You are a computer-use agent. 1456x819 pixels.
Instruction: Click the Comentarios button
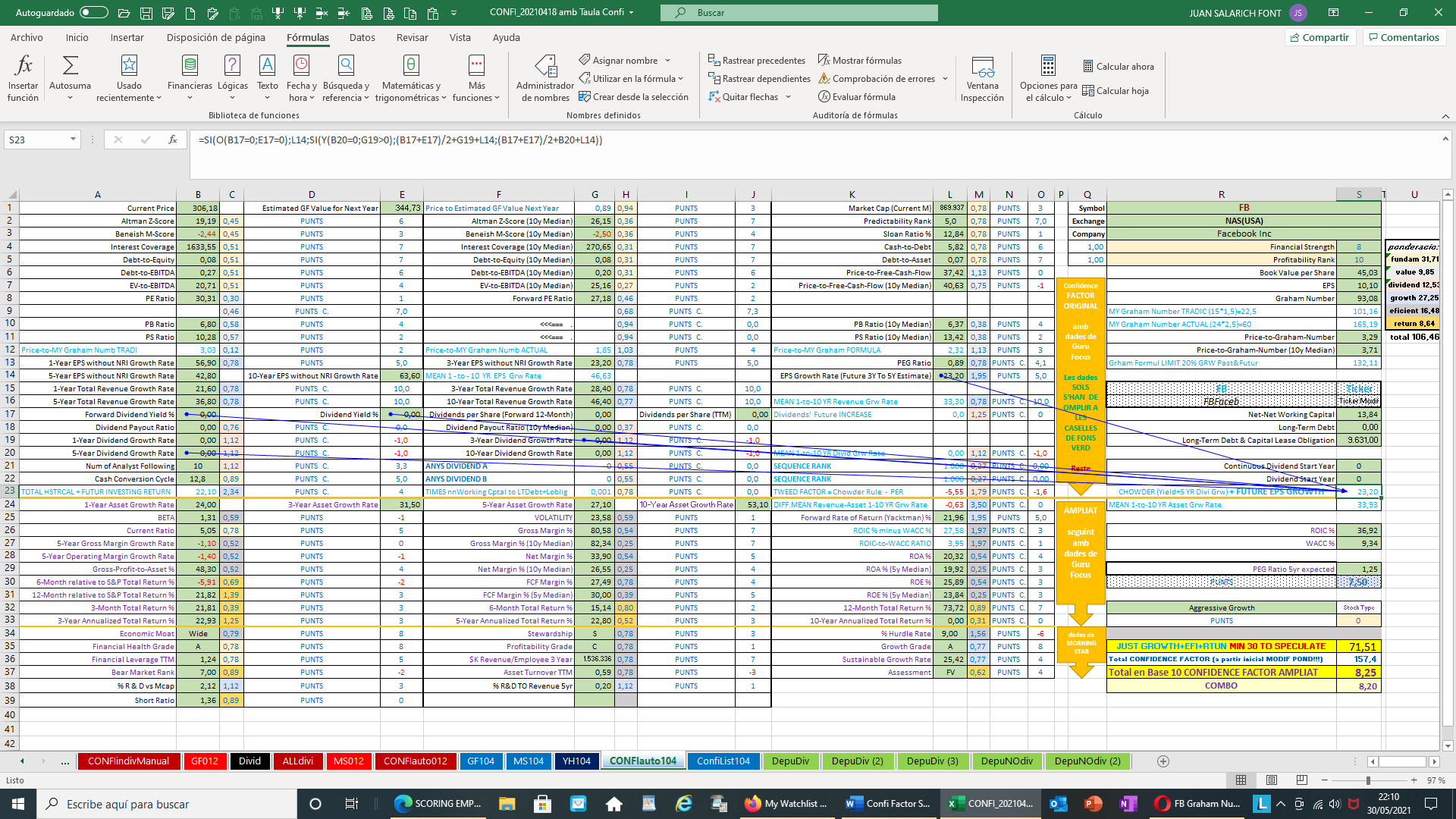(1404, 37)
